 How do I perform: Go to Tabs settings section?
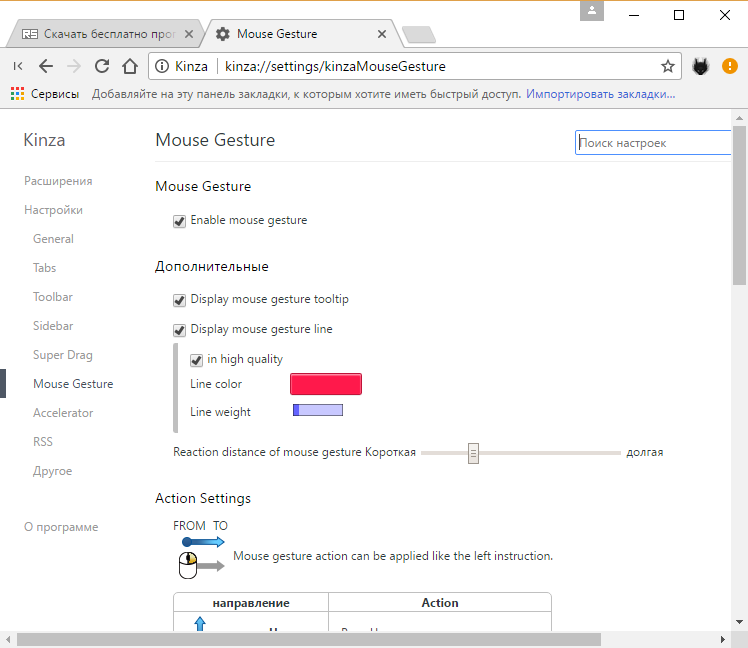pyautogui.click(x=44, y=268)
